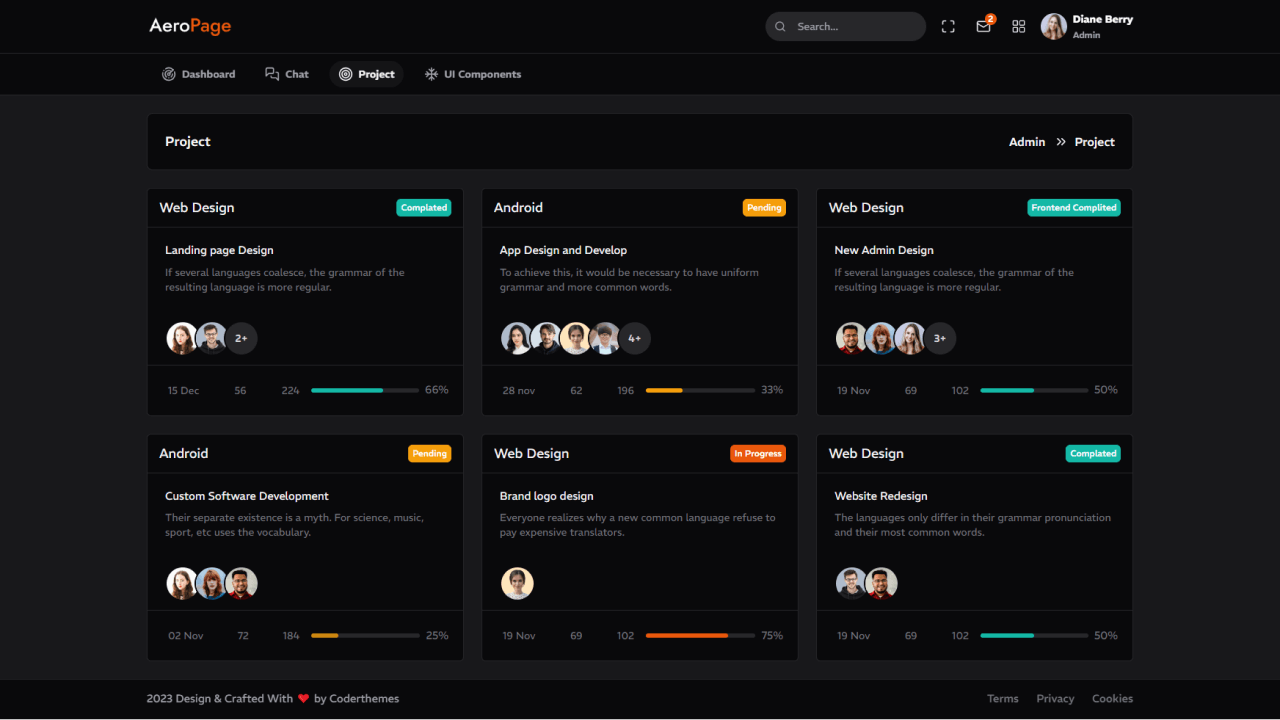Click the AeroPage logo
The height and width of the screenshot is (720, 1280).
(190, 26)
